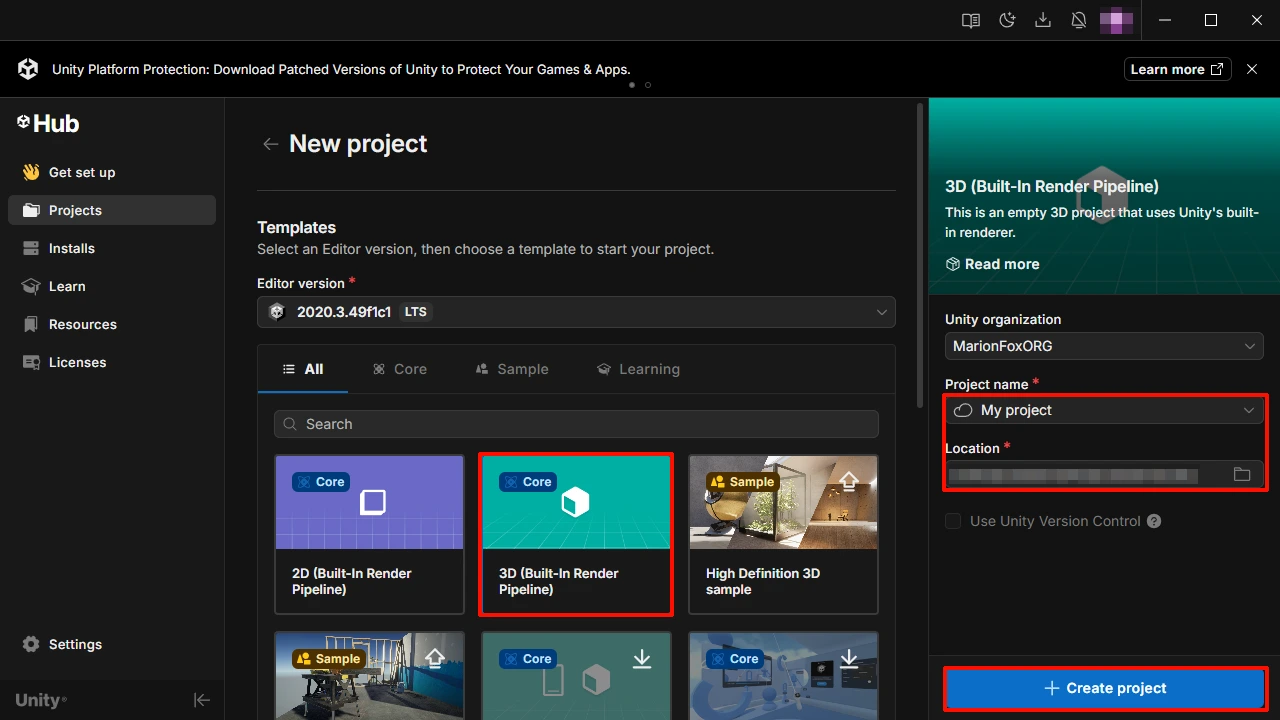Click the Learn more banner button
Image resolution: width=1280 pixels, height=720 pixels.
1176,69
